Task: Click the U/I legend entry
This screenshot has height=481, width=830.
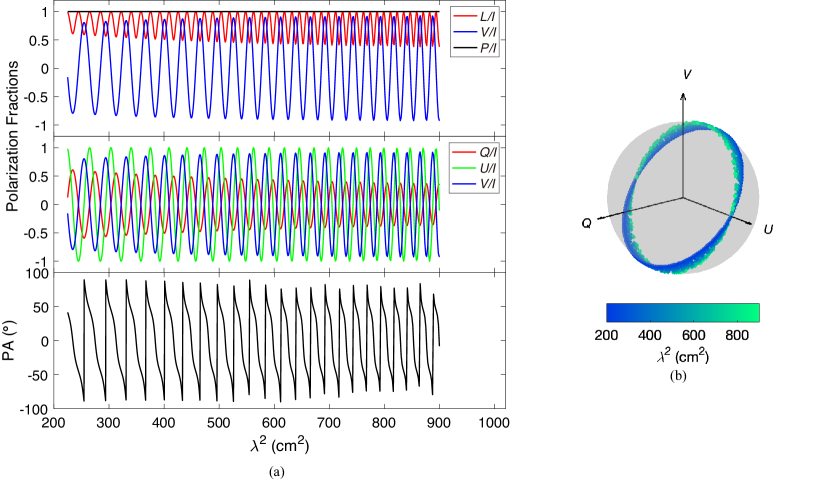Action: point(475,168)
